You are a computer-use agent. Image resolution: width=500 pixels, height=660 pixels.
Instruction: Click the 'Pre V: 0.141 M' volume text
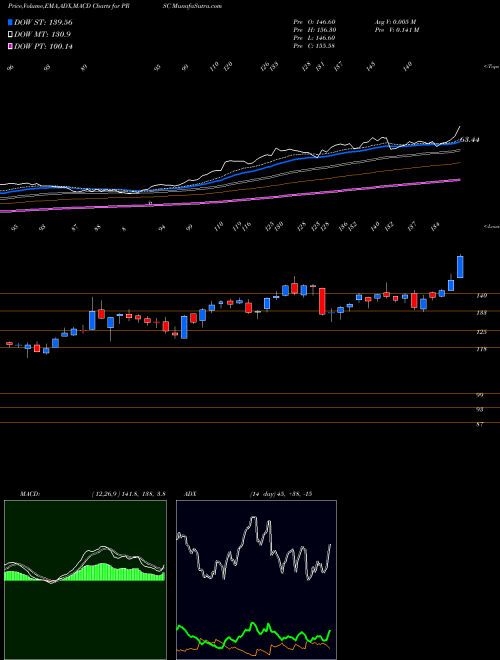point(396,30)
